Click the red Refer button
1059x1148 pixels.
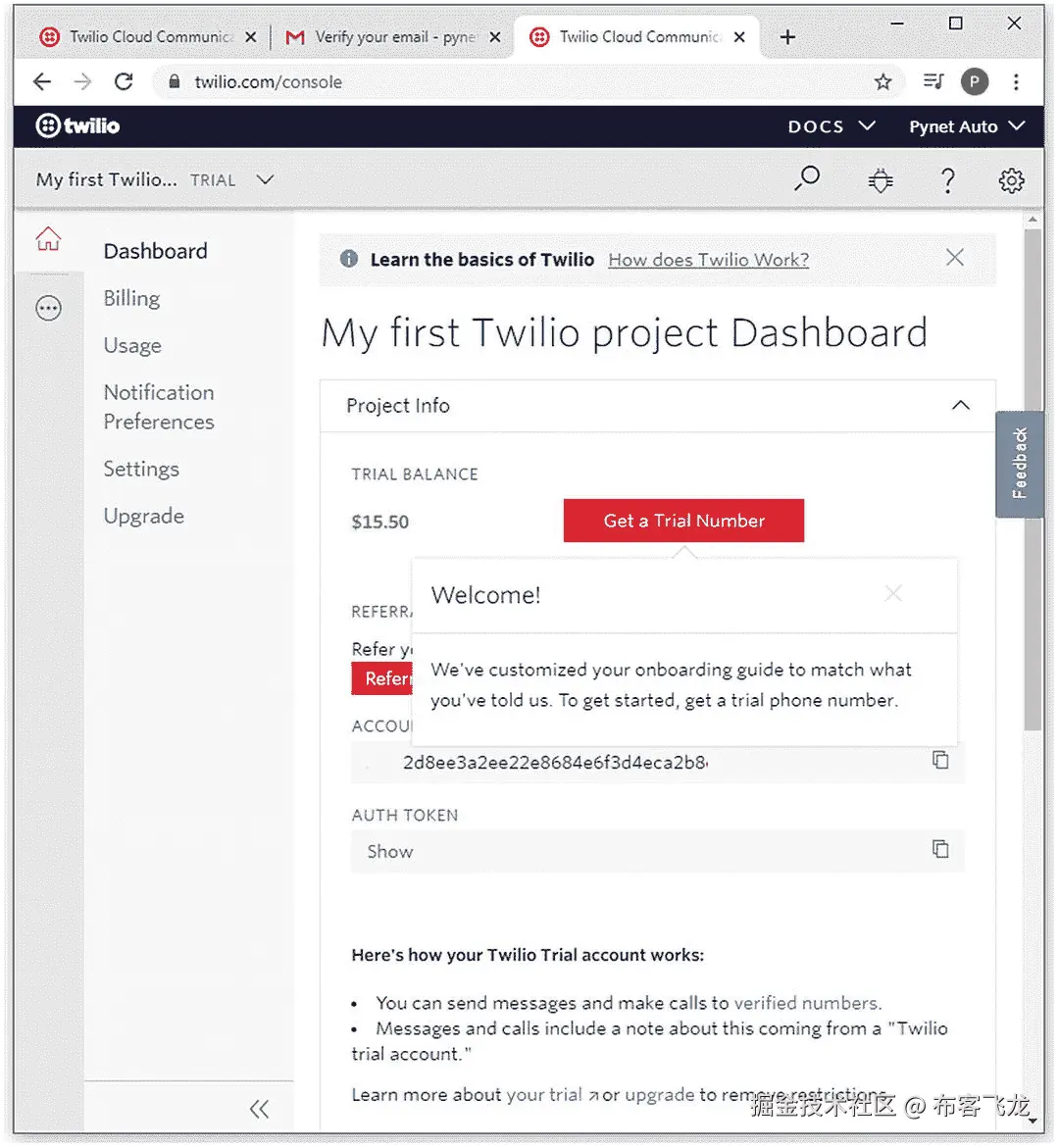pos(382,678)
